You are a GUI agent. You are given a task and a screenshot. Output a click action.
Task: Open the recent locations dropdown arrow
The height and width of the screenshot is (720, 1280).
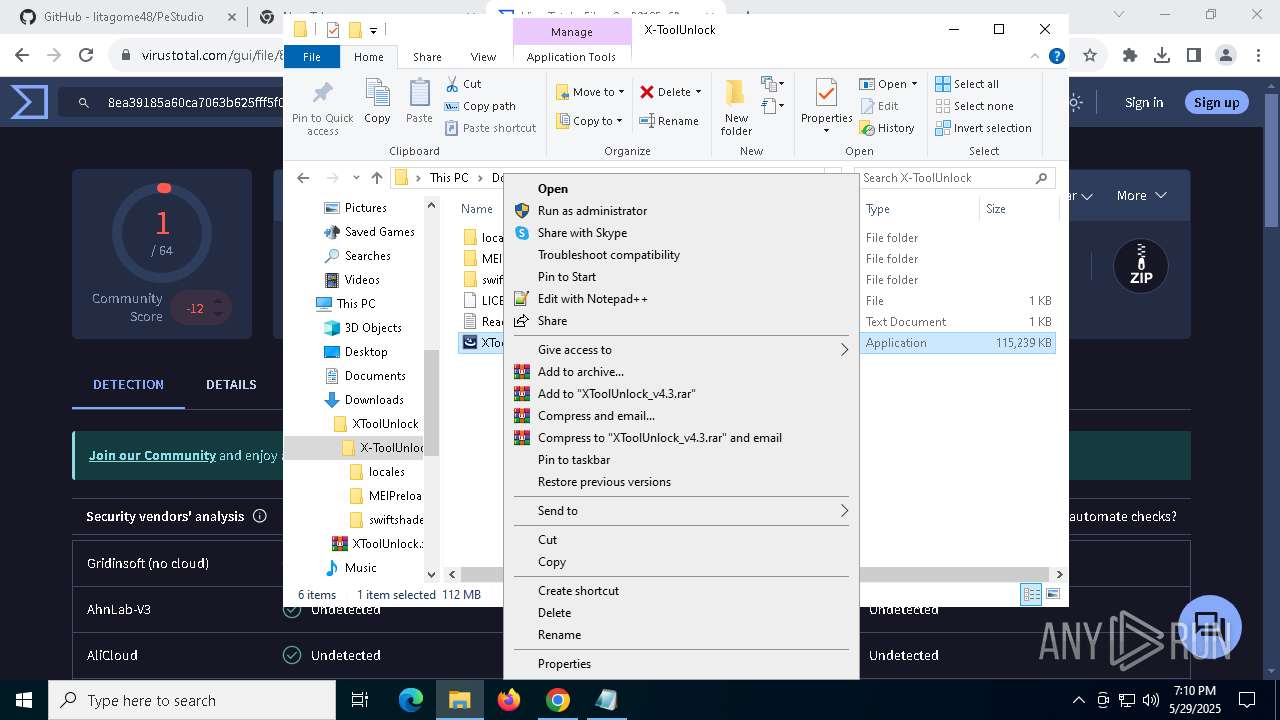click(x=356, y=178)
